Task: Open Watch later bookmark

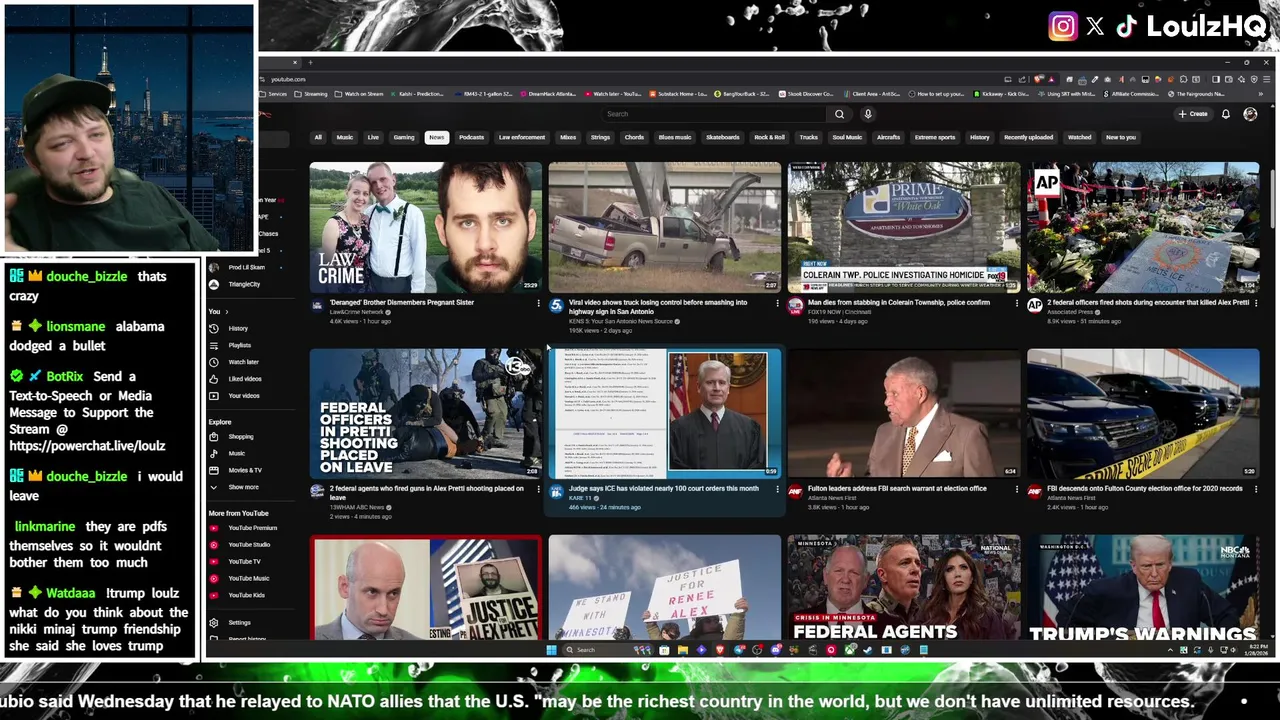Action: coord(611,94)
